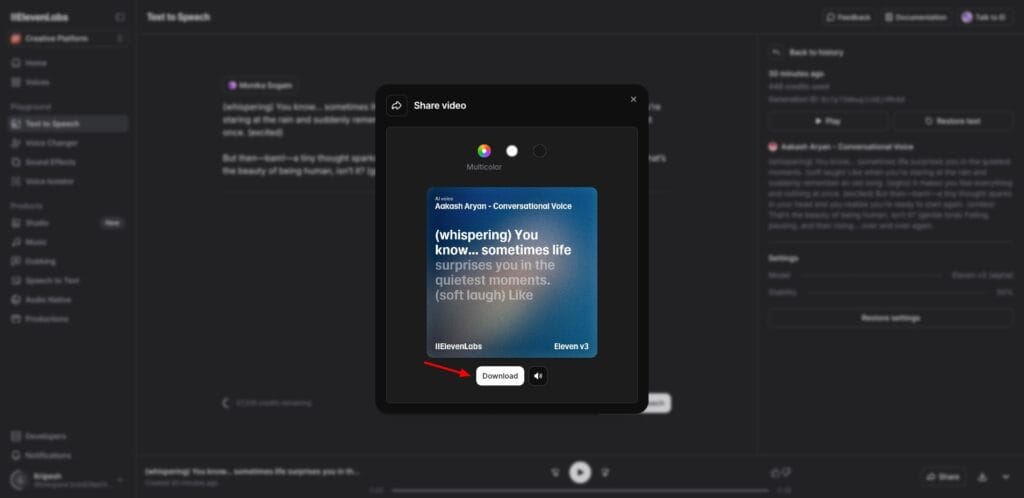Go to Text to Speech in sidebar

coord(68,123)
